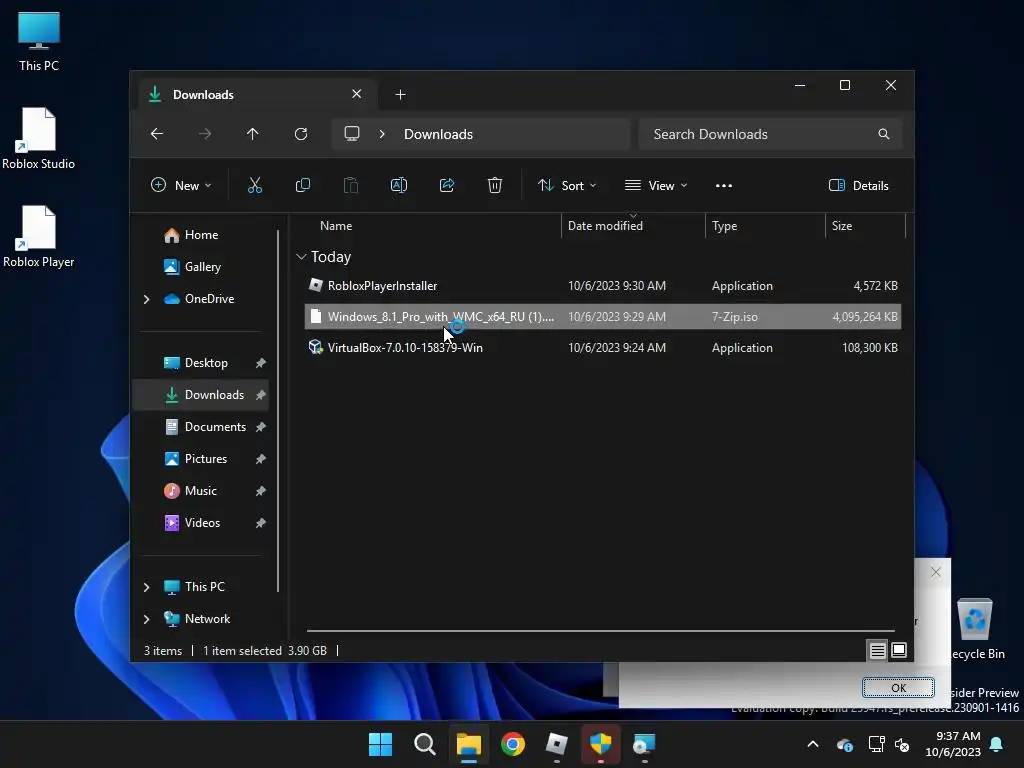This screenshot has height=768, width=1024.
Task: Add a new tab with plus button
Action: tap(400, 95)
